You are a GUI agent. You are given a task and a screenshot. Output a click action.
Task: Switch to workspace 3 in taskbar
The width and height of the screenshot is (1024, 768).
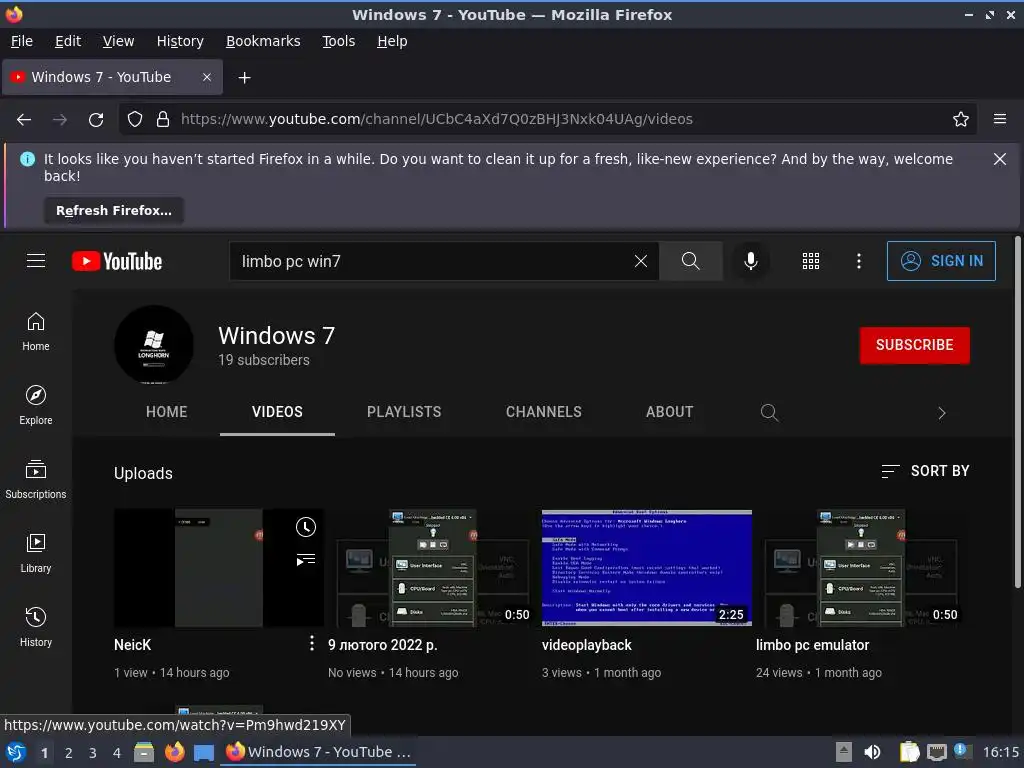coord(93,753)
